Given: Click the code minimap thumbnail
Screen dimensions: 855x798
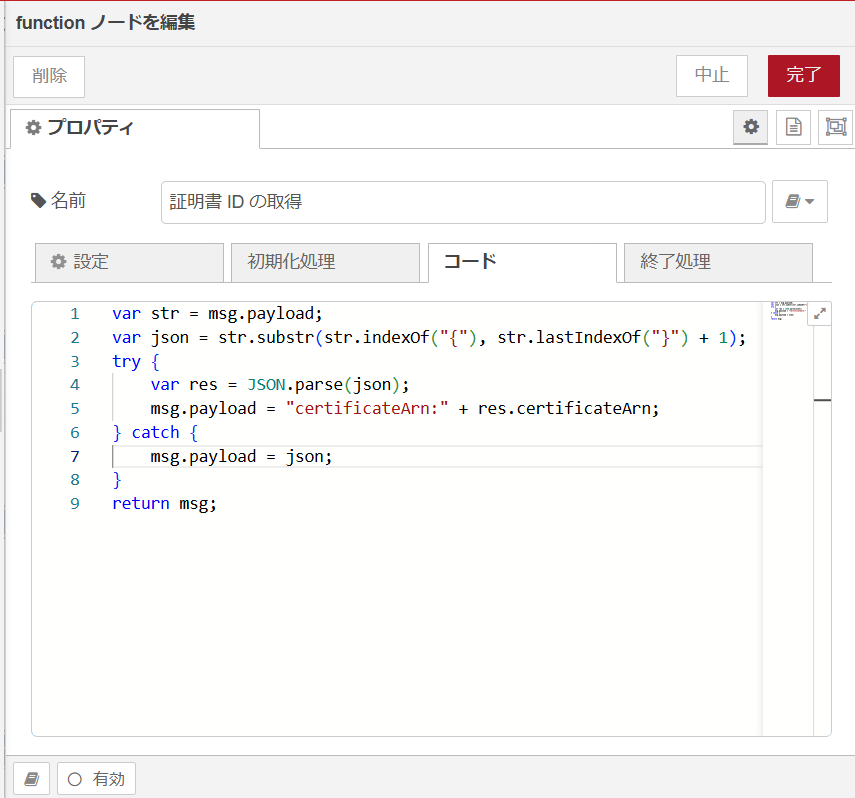Looking at the screenshot, I should click(x=788, y=311).
